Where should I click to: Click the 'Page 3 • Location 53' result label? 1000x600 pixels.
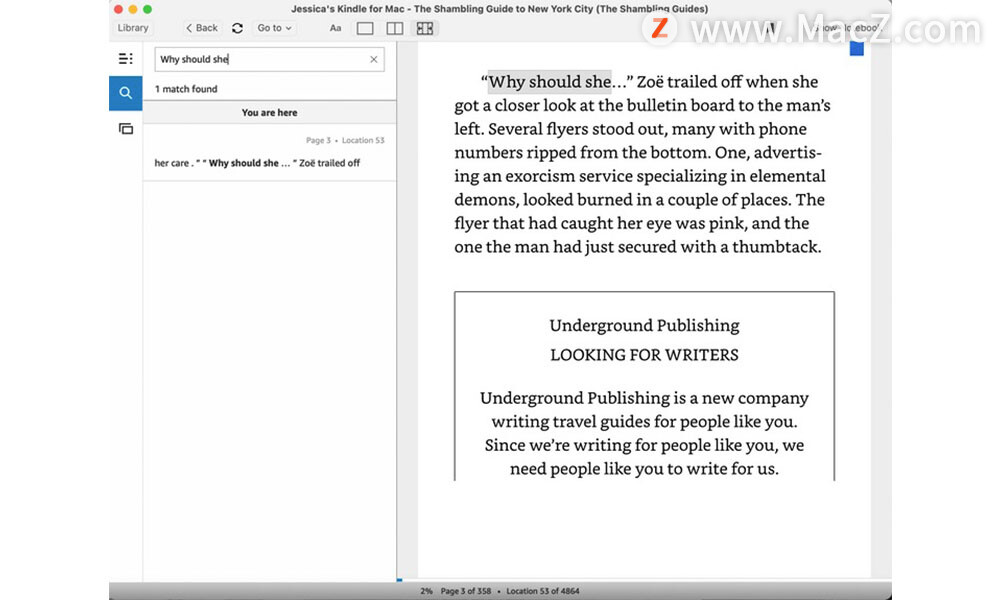coord(345,140)
